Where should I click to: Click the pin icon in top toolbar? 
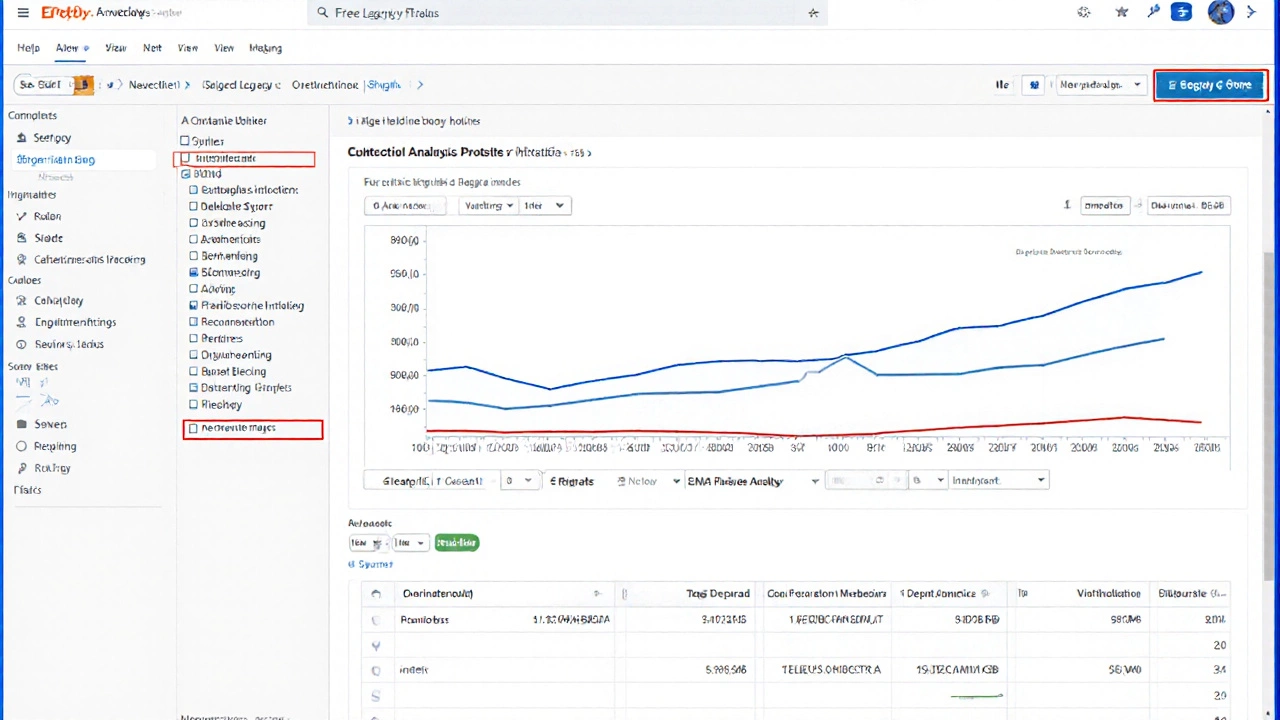[x=1153, y=13]
